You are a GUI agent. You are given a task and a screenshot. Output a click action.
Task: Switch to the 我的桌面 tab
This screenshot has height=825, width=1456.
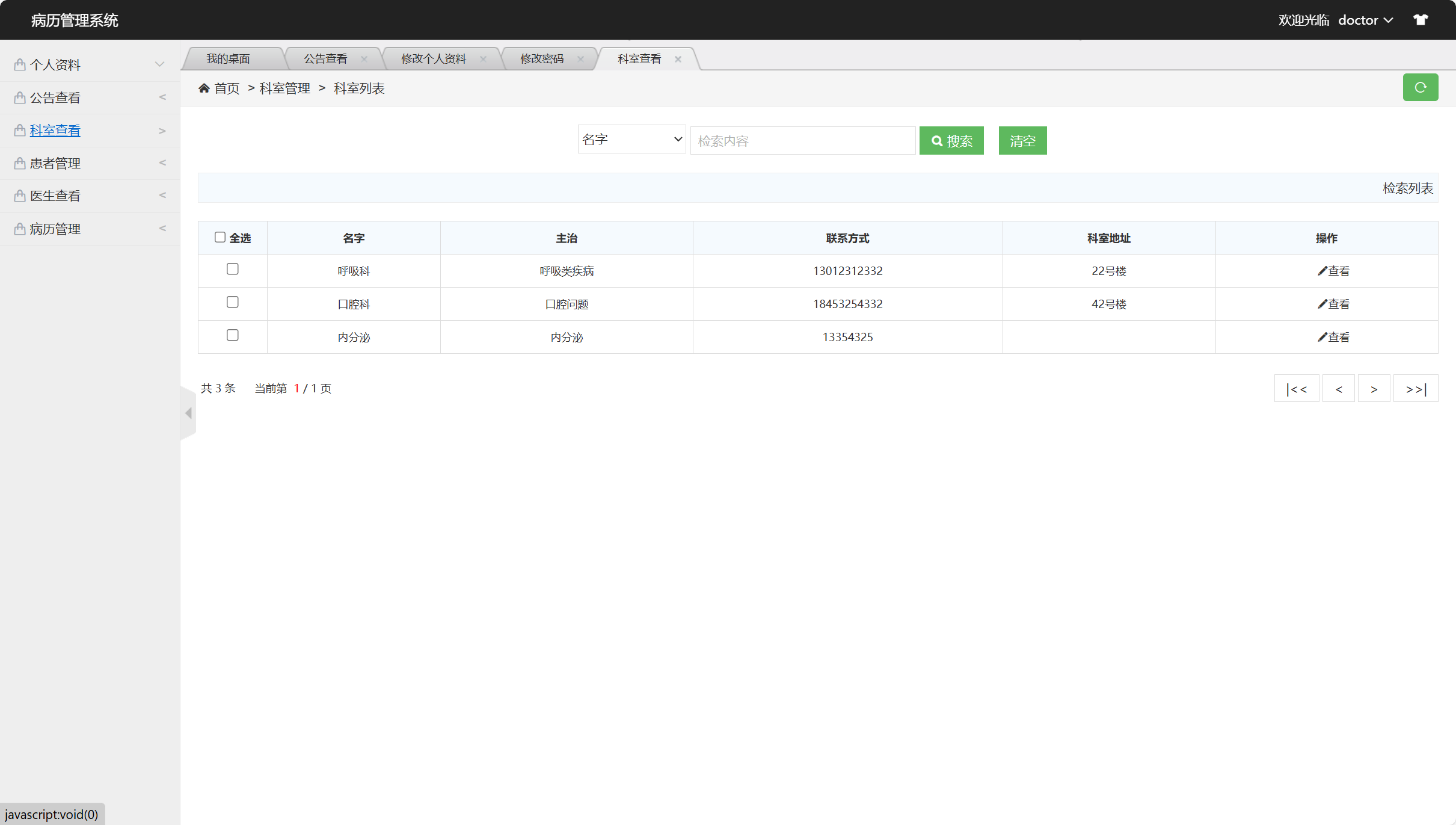coord(229,59)
